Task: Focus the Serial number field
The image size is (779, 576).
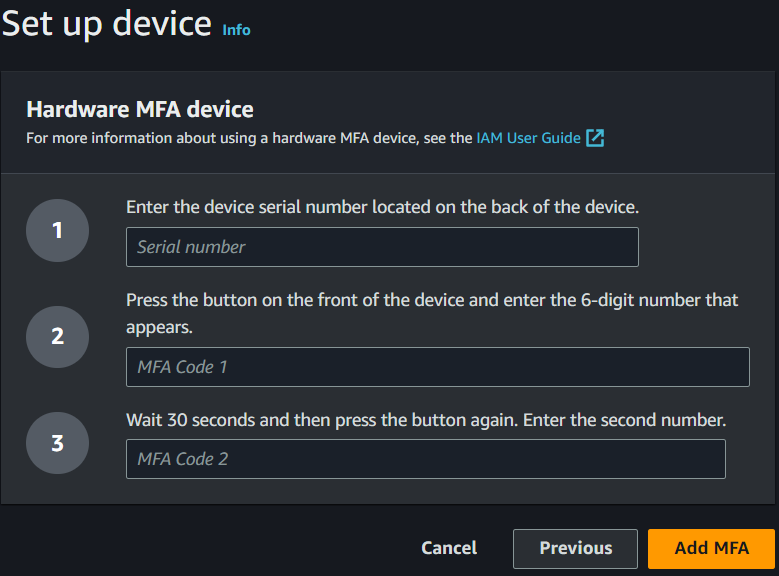Action: pos(382,247)
